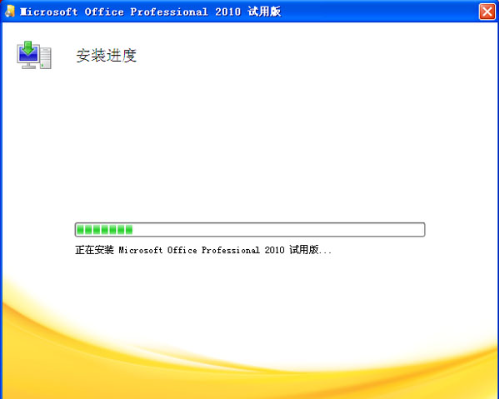Click the 安装进度 heading text
Viewport: 499px width, 399px height.
(106, 55)
